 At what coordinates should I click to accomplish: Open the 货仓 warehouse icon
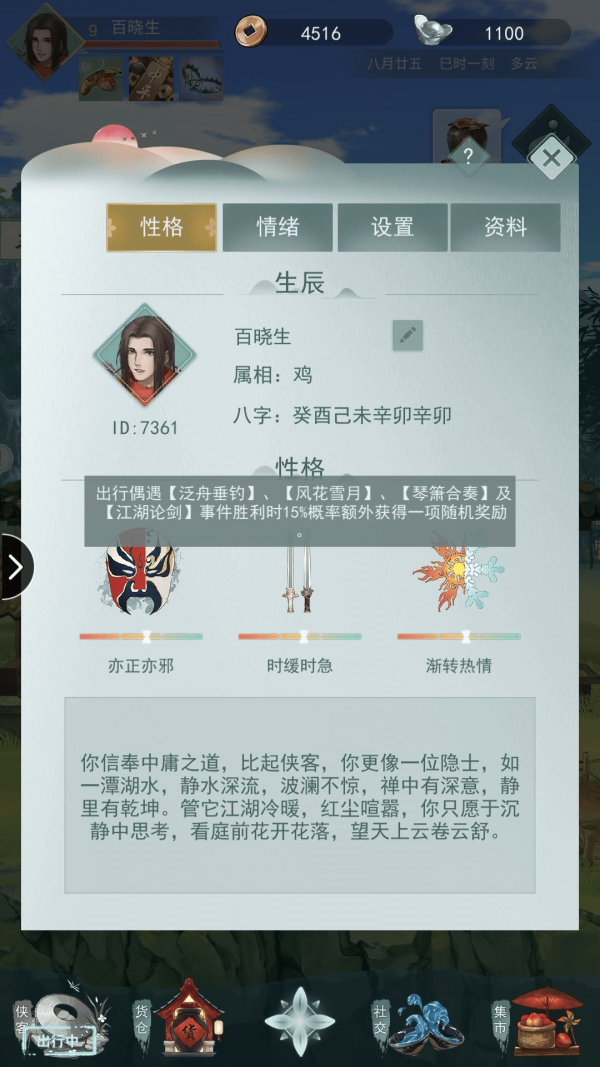[187, 1018]
